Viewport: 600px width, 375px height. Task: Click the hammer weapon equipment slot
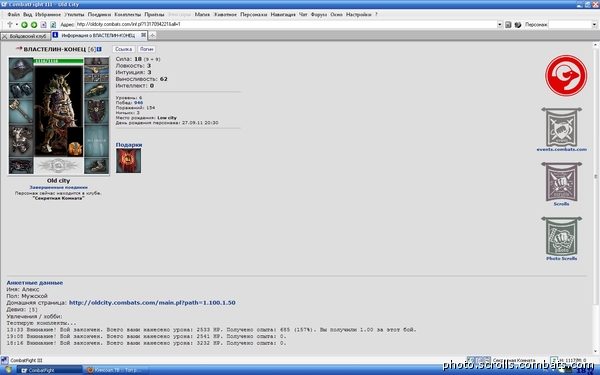tap(21, 111)
